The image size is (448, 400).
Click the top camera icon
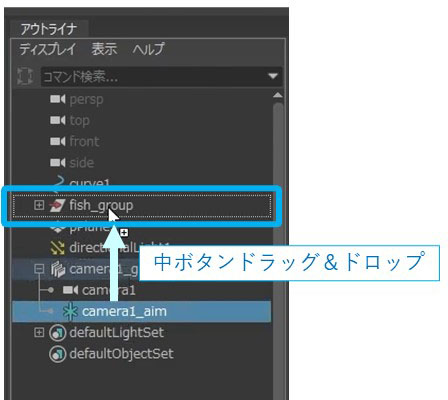point(58,120)
